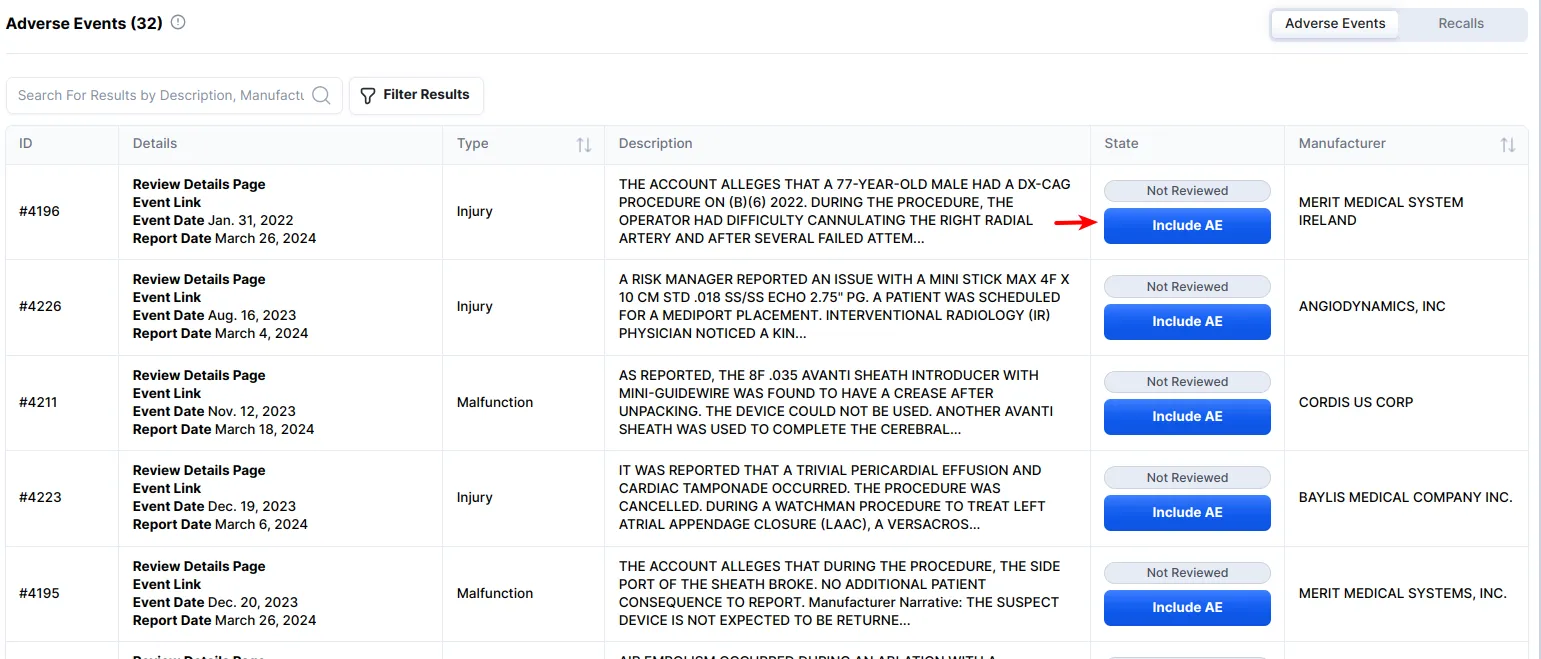Viewport: 1541px width, 659px height.
Task: Switch to the Recalls tab
Action: click(1460, 23)
